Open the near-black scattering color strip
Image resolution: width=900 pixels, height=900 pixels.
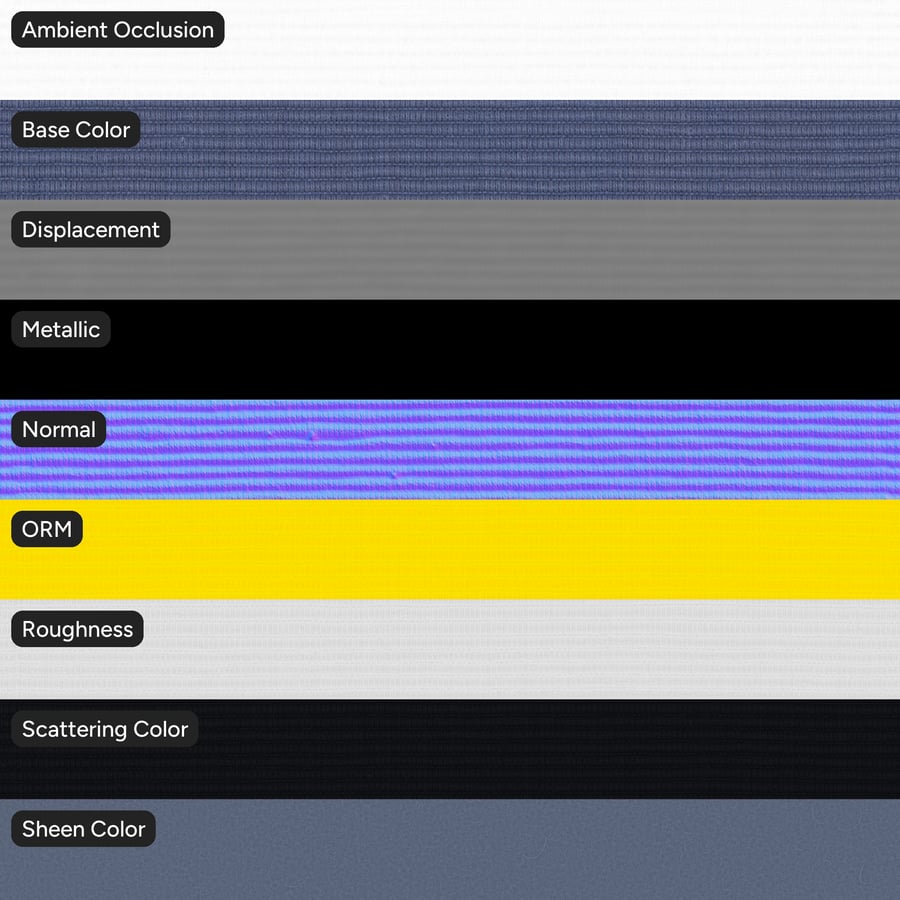click(450, 749)
